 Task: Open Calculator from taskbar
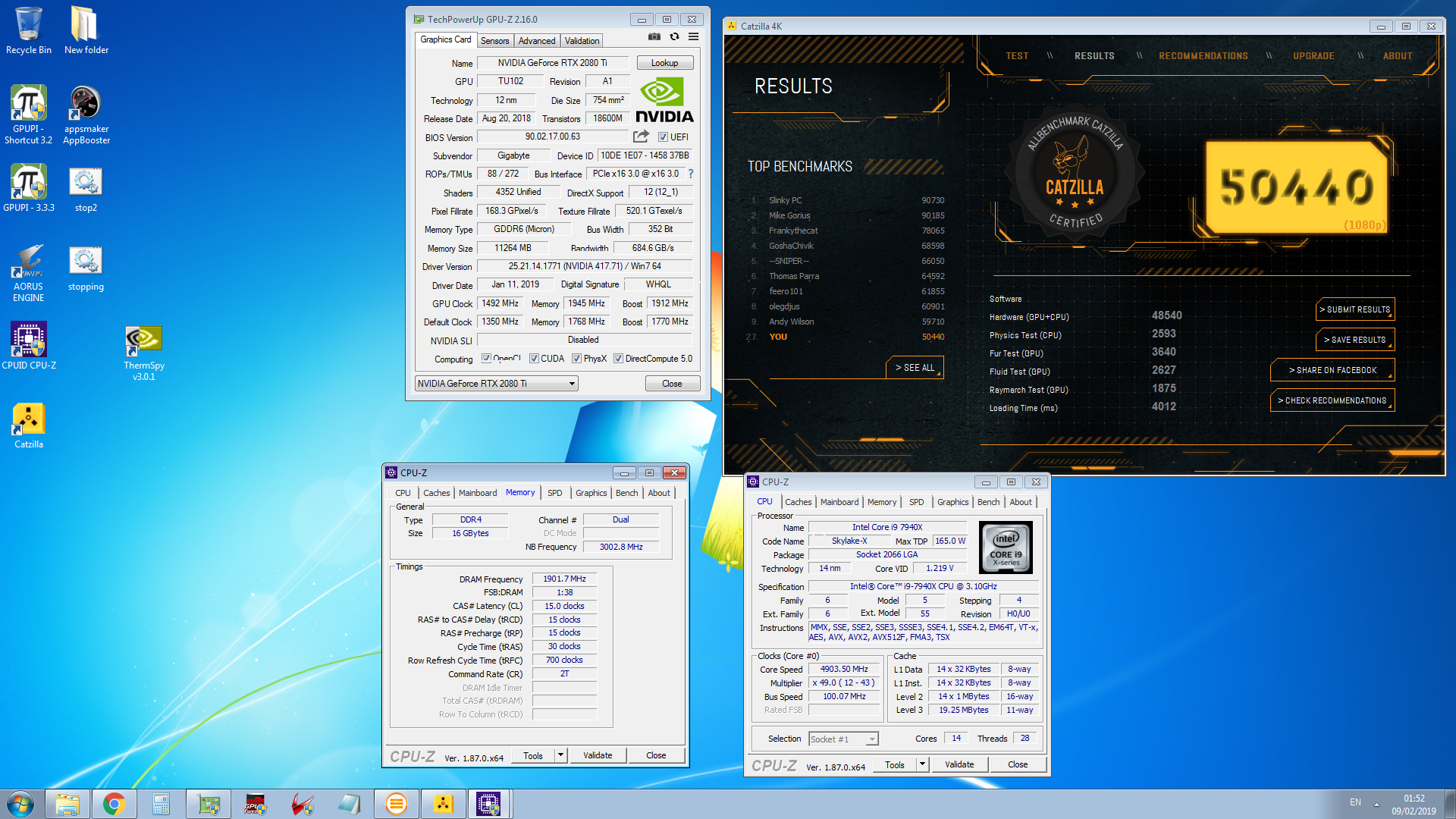click(161, 804)
